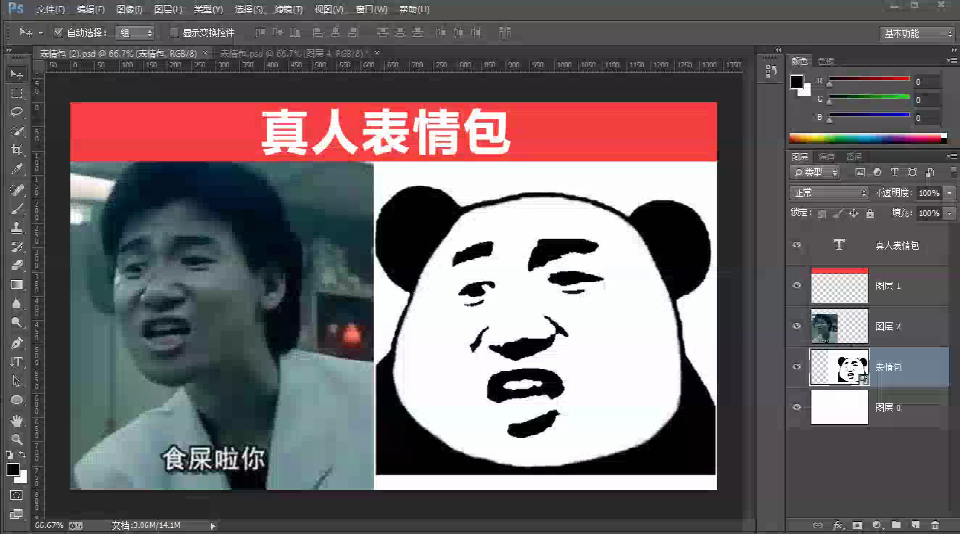Click the zoom percentage field in status bar
The height and width of the screenshot is (534, 960).
49,525
